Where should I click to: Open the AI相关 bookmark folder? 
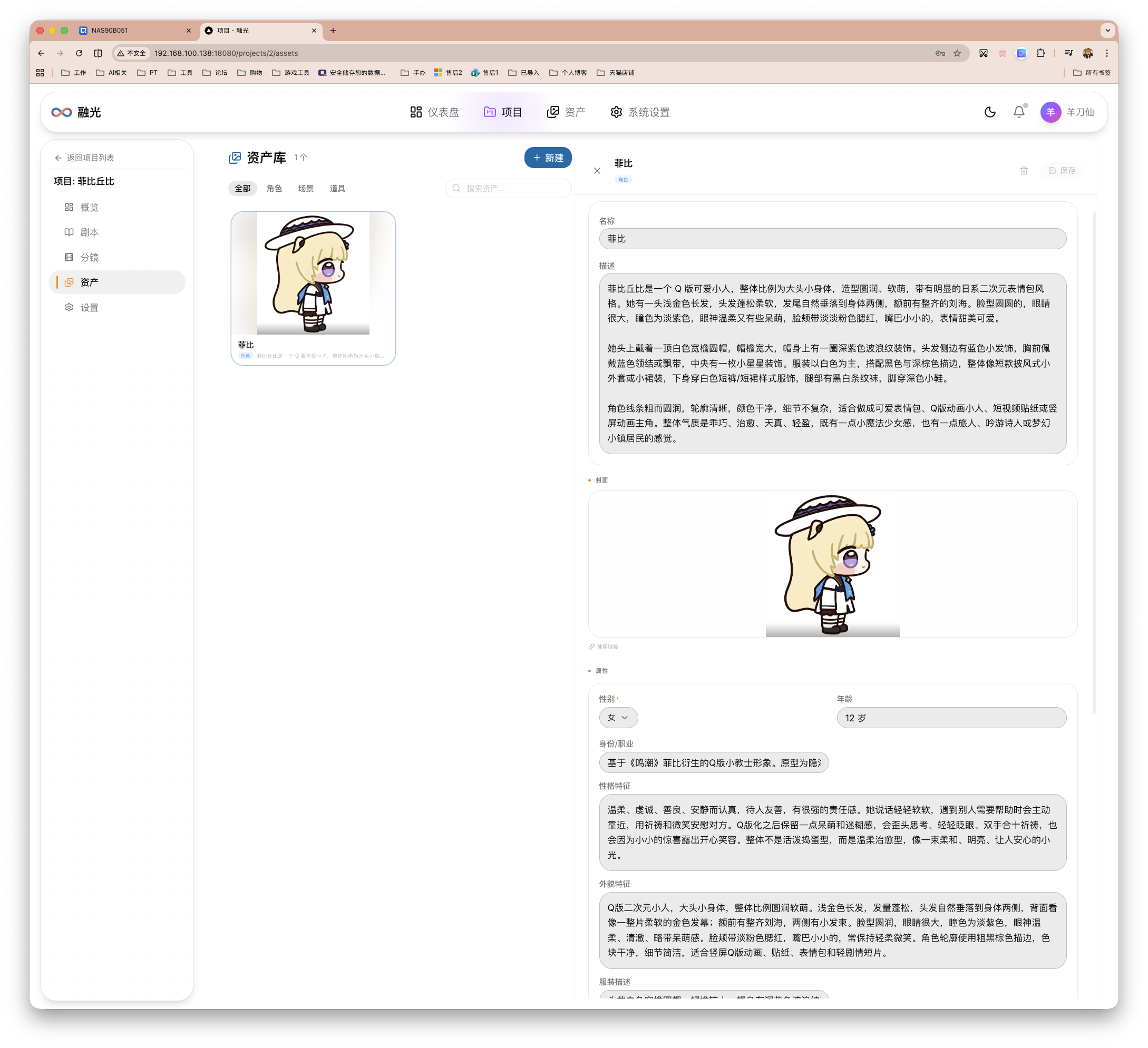click(112, 72)
